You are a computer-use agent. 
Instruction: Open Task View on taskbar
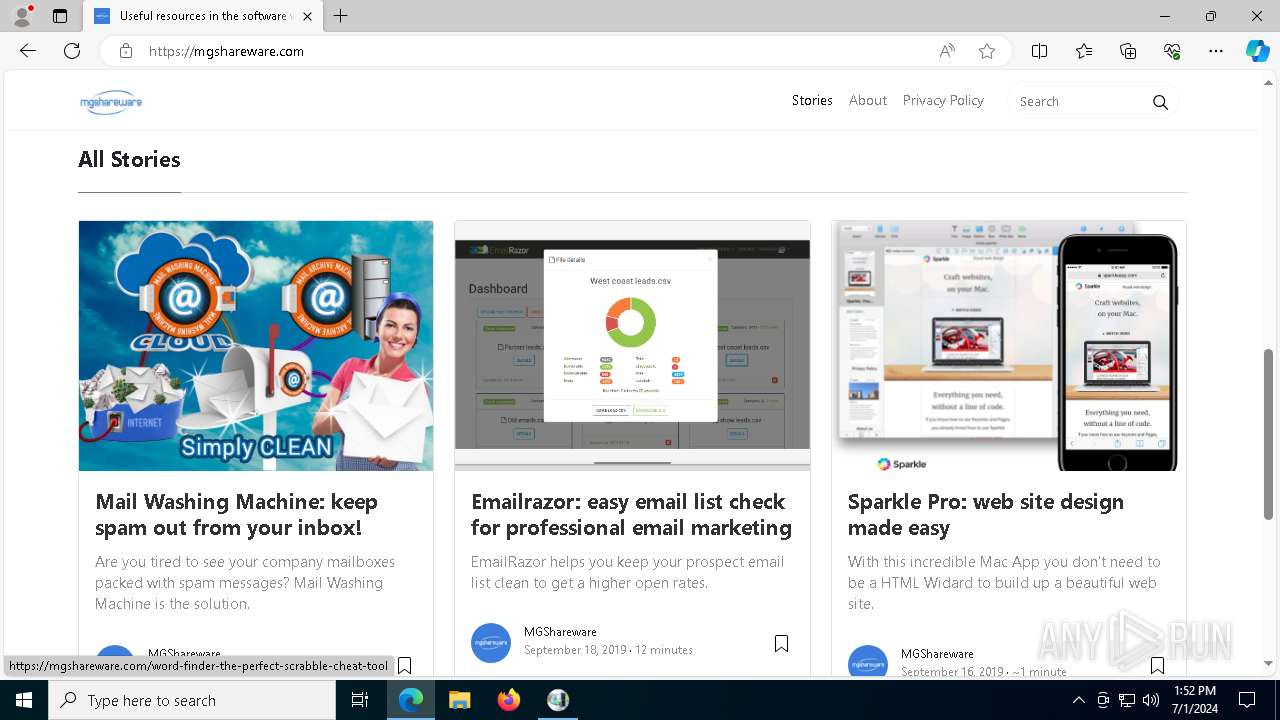tap(360, 700)
